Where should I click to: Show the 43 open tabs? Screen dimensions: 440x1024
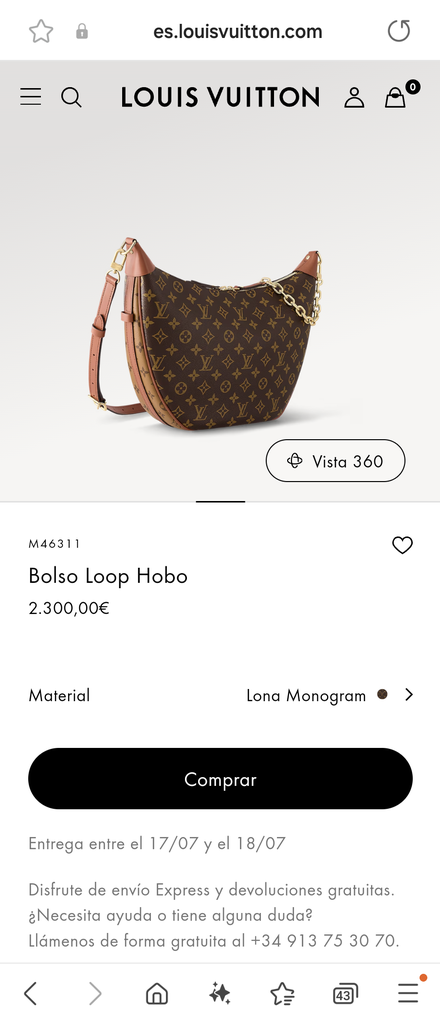click(345, 994)
